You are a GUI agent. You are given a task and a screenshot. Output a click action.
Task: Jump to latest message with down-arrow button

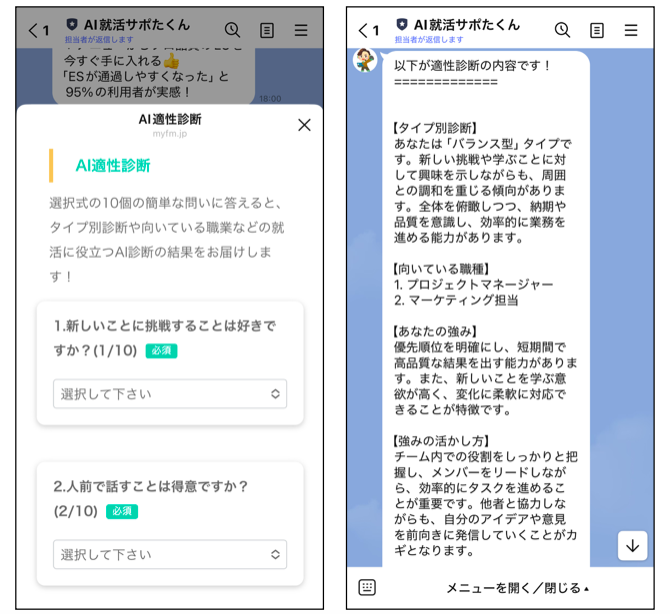pyautogui.click(x=632, y=545)
